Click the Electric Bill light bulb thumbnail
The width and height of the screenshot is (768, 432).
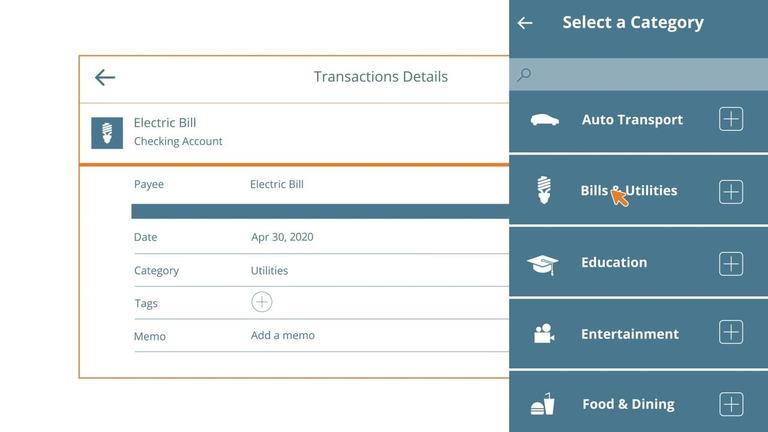(x=107, y=133)
